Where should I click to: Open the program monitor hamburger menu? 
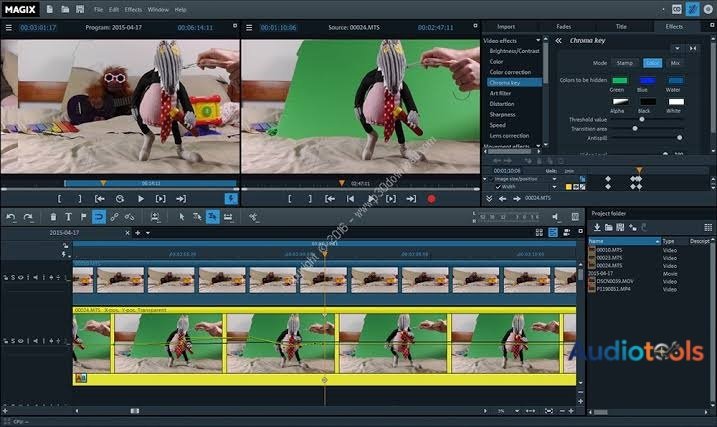click(8, 27)
